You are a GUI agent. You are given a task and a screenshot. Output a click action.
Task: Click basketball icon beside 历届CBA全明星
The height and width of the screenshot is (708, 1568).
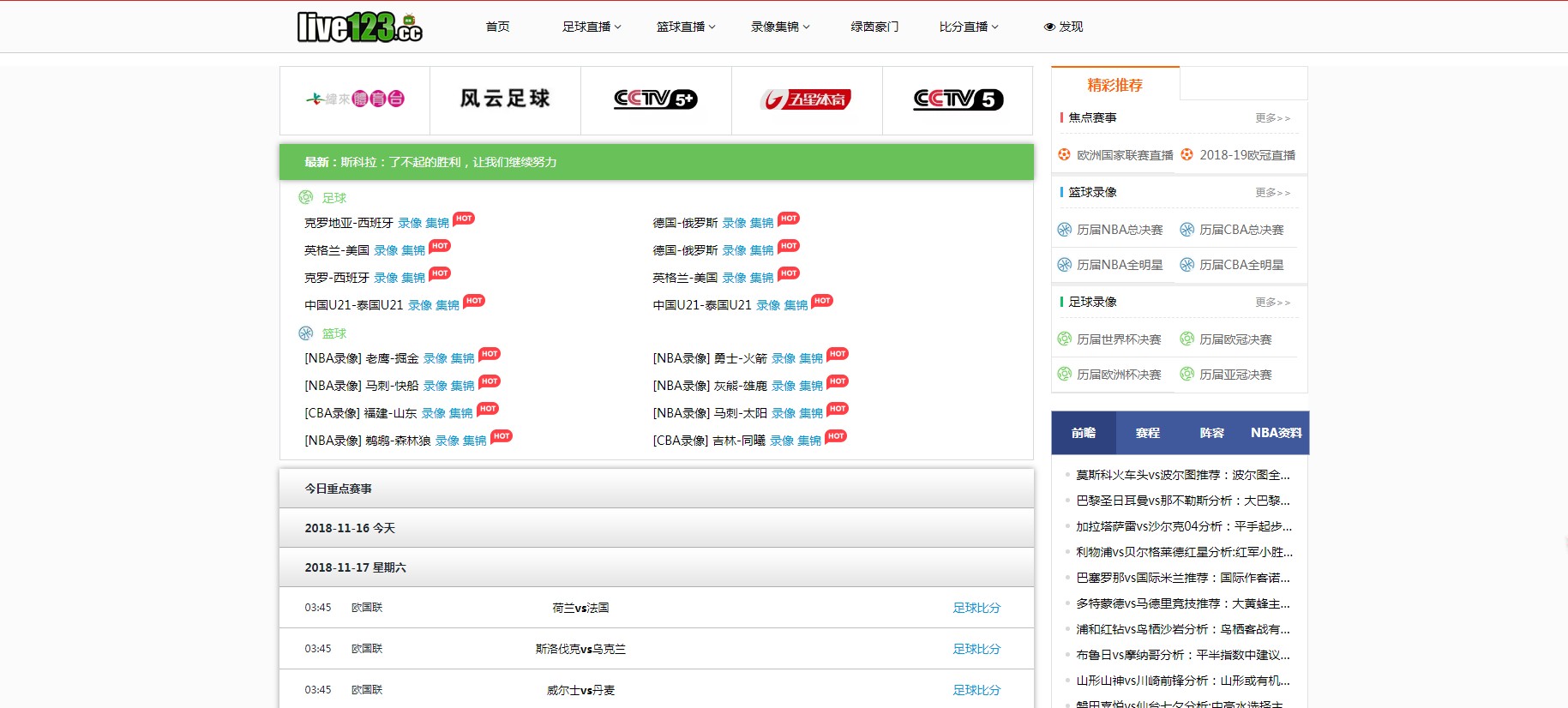point(1187,265)
